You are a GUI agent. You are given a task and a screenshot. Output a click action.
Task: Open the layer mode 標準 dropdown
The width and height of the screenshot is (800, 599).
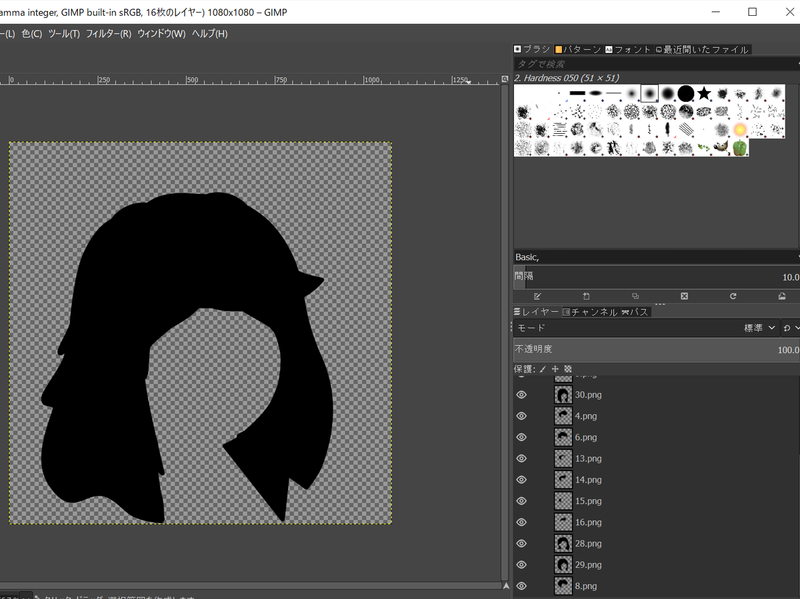[x=759, y=328]
